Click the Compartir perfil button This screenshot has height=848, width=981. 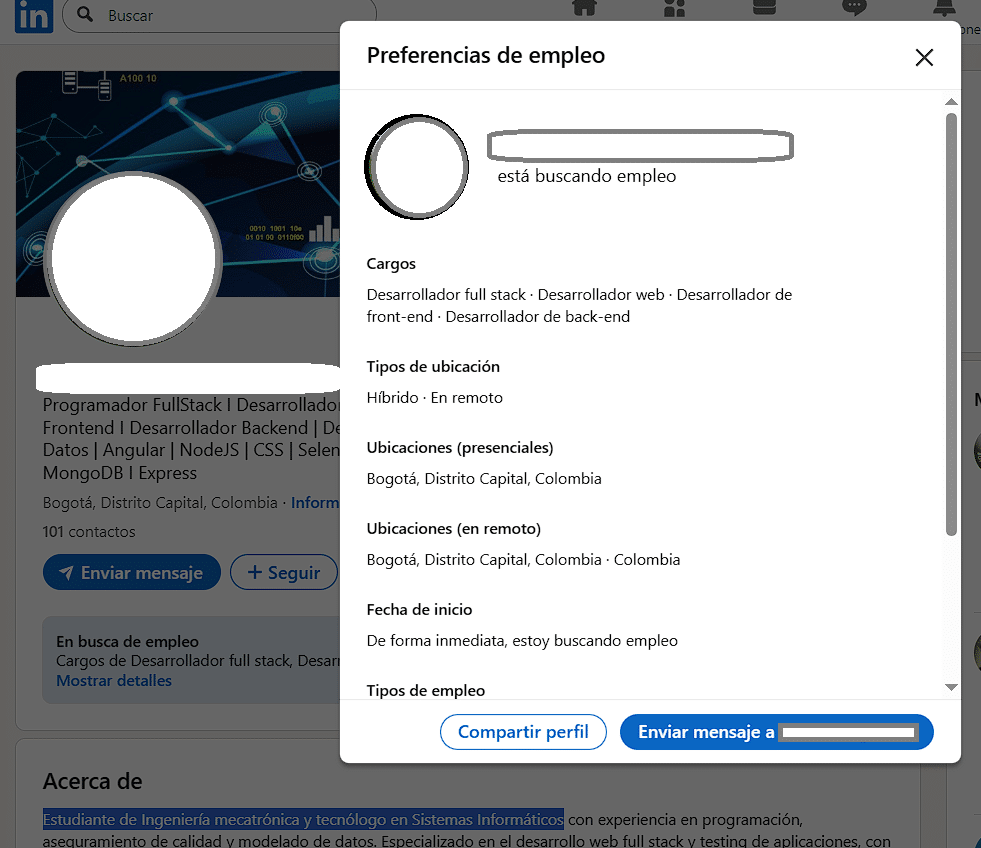523,732
